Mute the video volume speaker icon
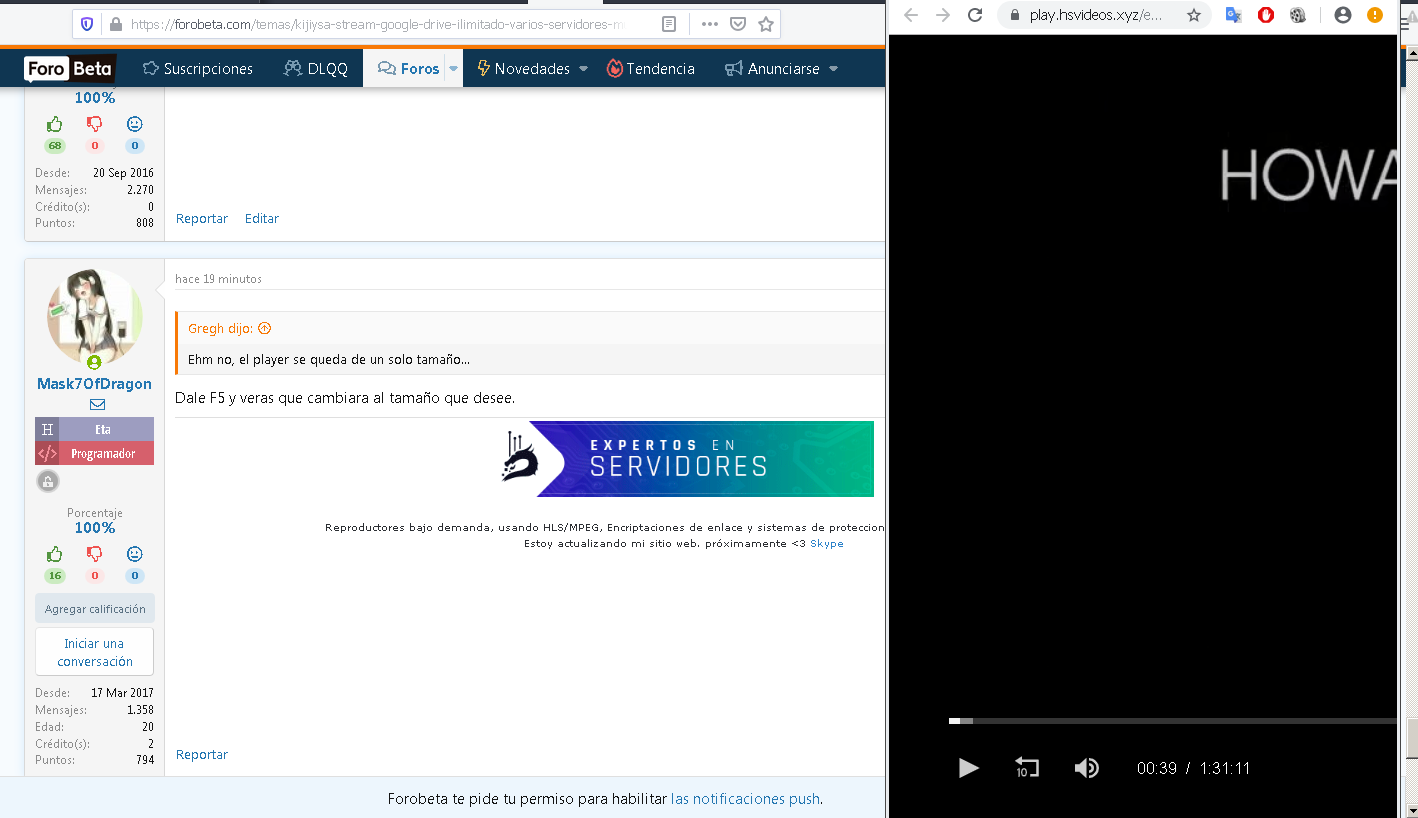 (1086, 768)
